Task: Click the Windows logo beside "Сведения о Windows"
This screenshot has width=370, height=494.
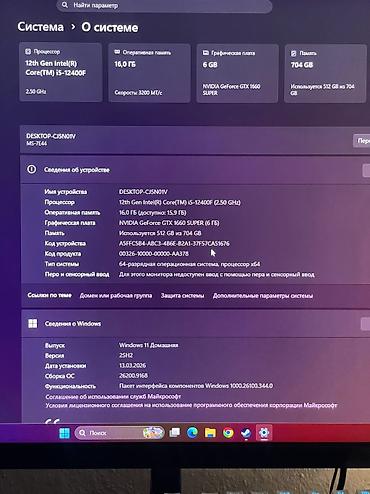Action: [33, 323]
